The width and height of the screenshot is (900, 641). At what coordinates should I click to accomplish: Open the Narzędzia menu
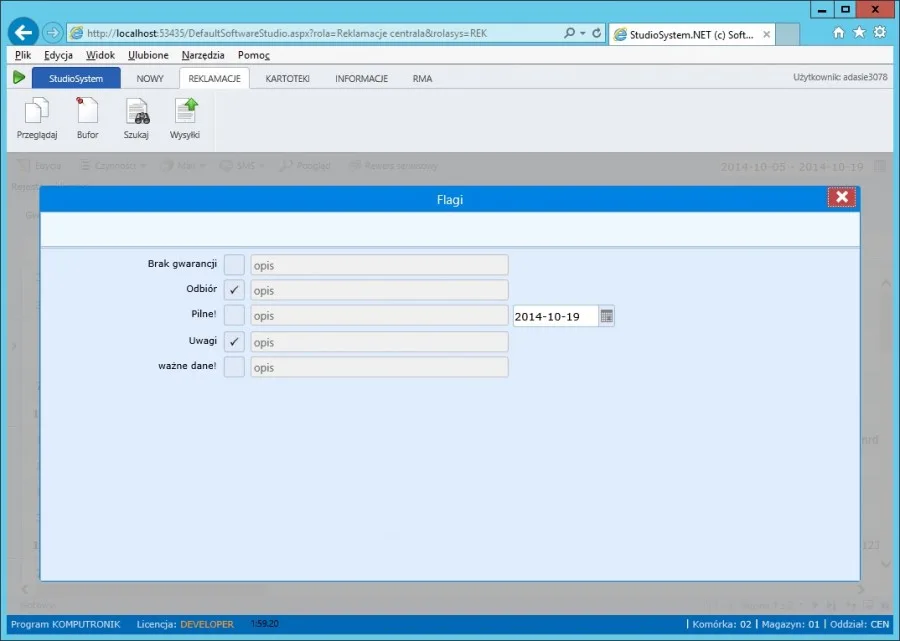[x=203, y=55]
